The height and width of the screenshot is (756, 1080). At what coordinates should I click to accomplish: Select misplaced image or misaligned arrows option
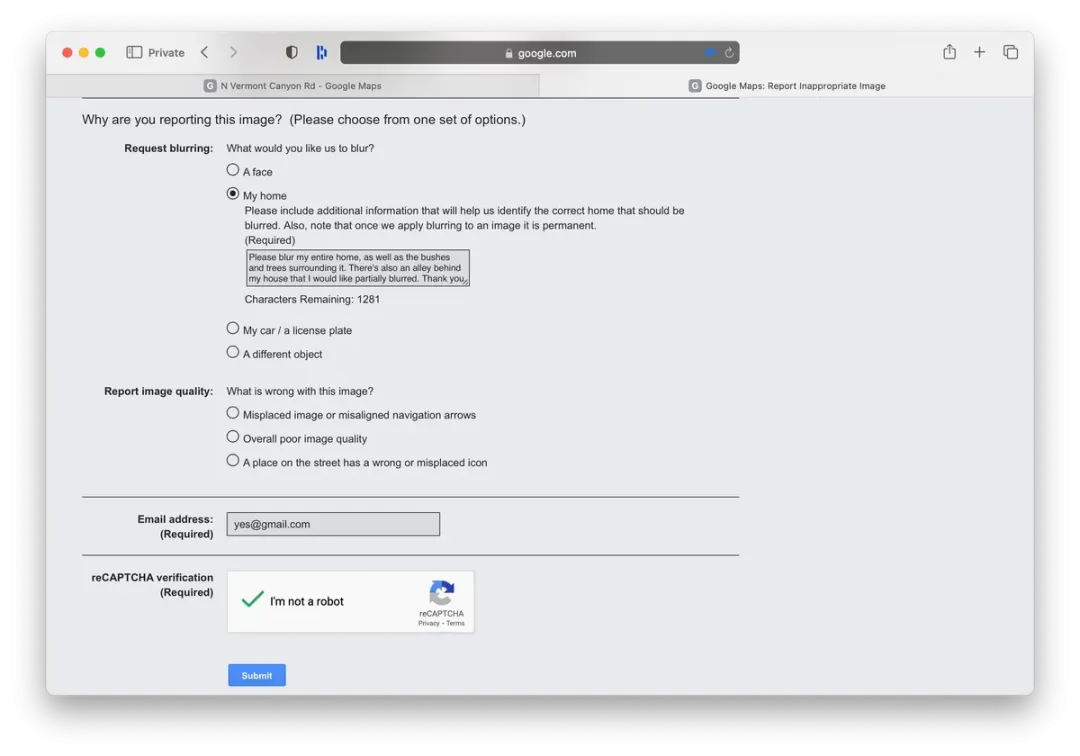coord(233,413)
